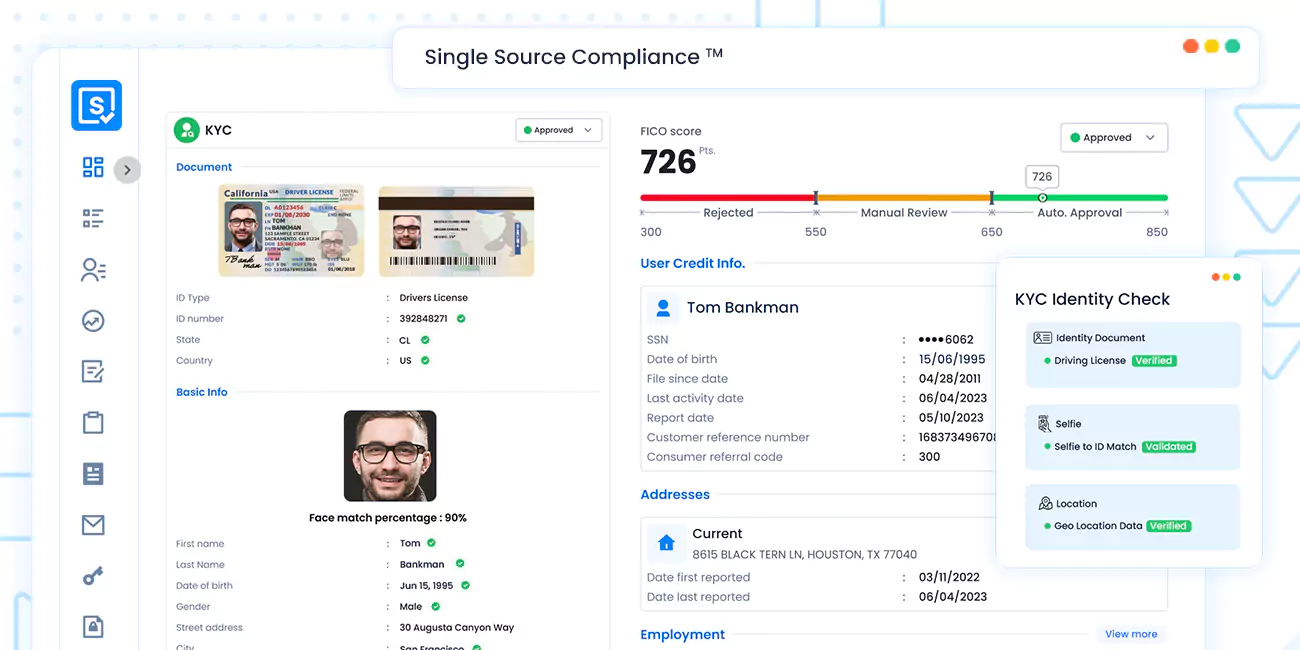Viewport: 1300px width, 650px height.
Task: Open the mail envelope icon in the sidebar
Action: click(93, 524)
